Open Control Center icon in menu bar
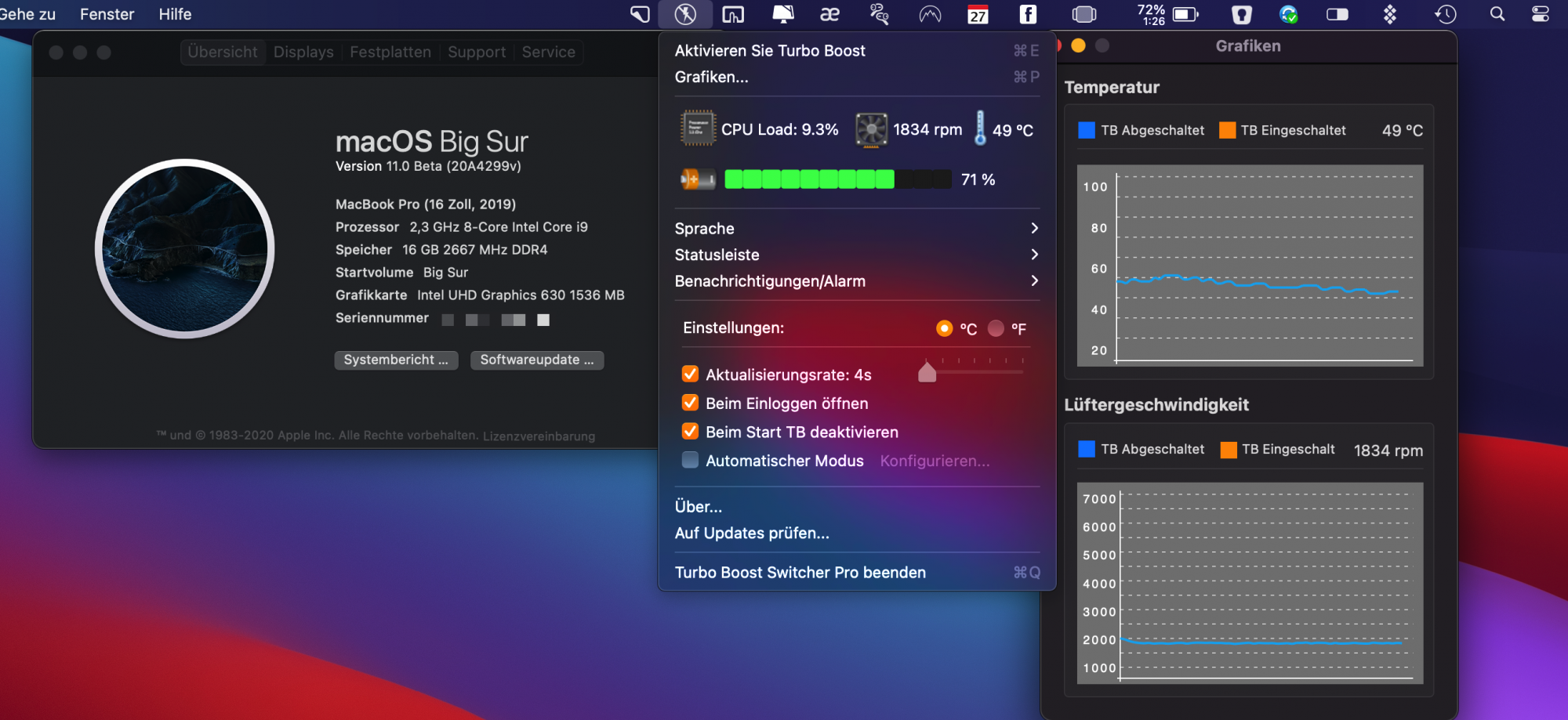1568x720 pixels. click(x=1541, y=14)
